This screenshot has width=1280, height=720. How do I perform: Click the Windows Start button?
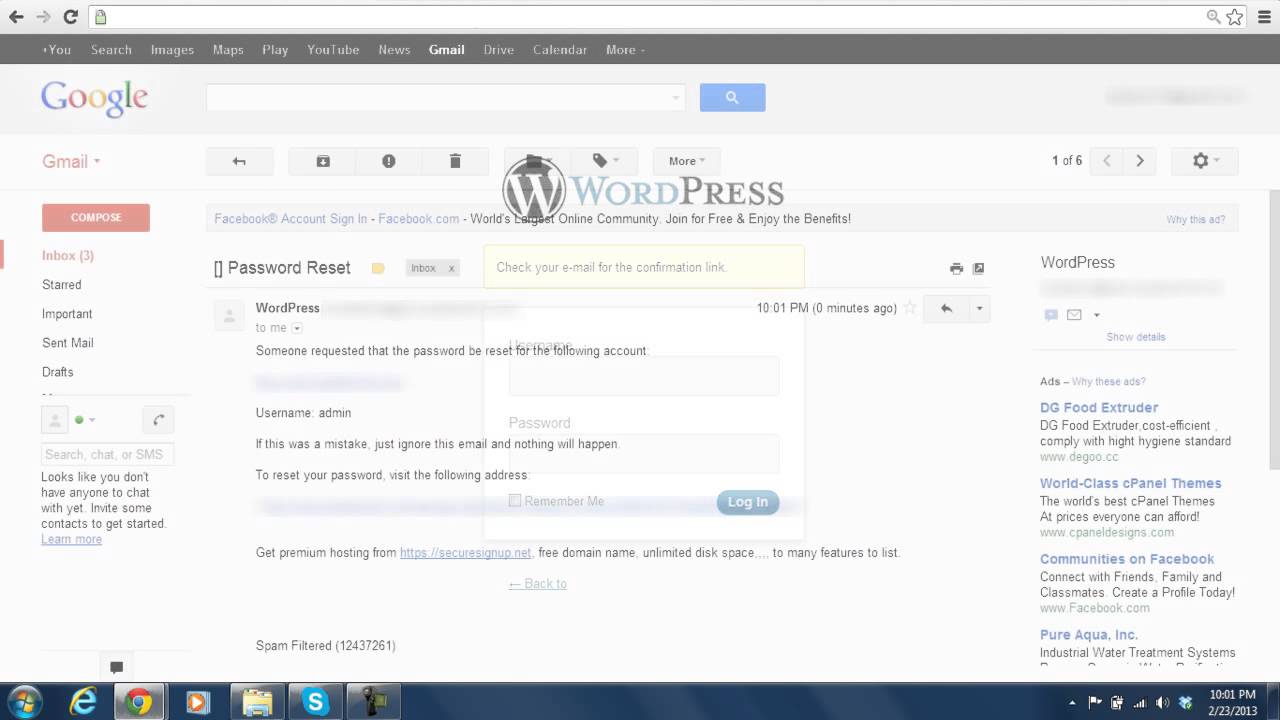[24, 702]
